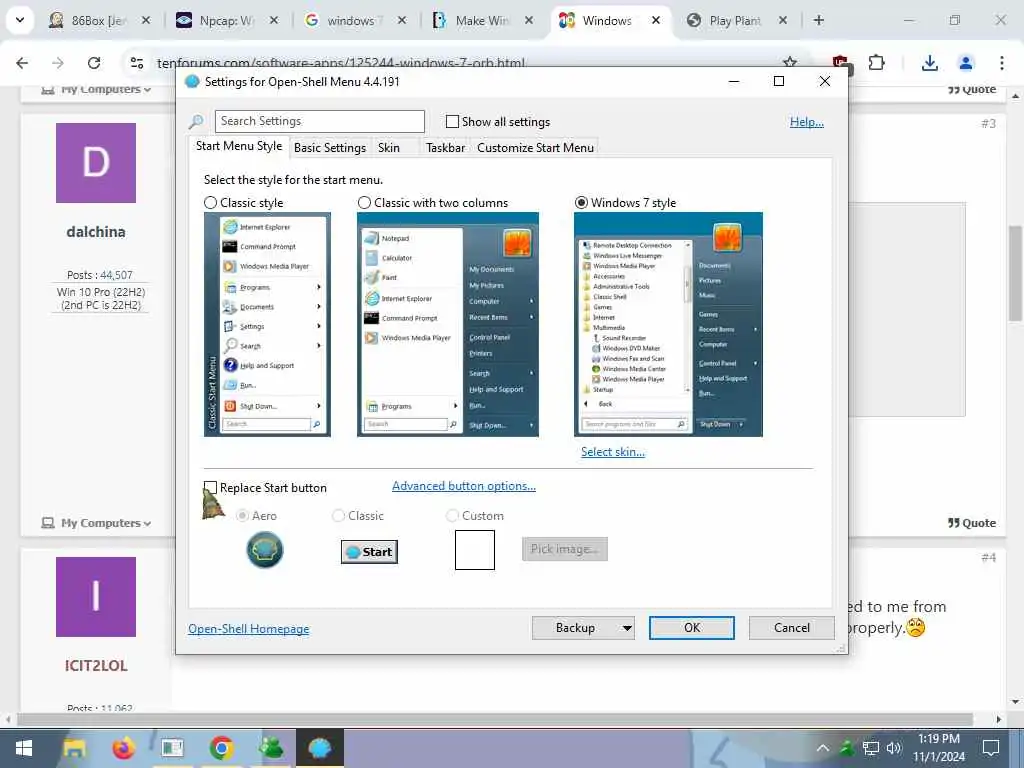This screenshot has height=768, width=1024.
Task: Show hidden system tray icons
Action: (x=823, y=748)
